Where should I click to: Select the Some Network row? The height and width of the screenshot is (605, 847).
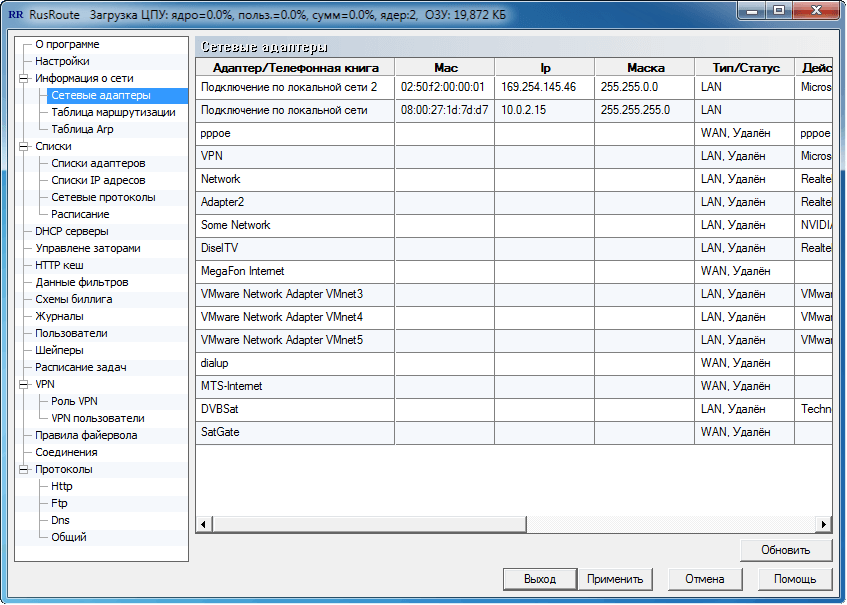pyautogui.click(x=514, y=225)
